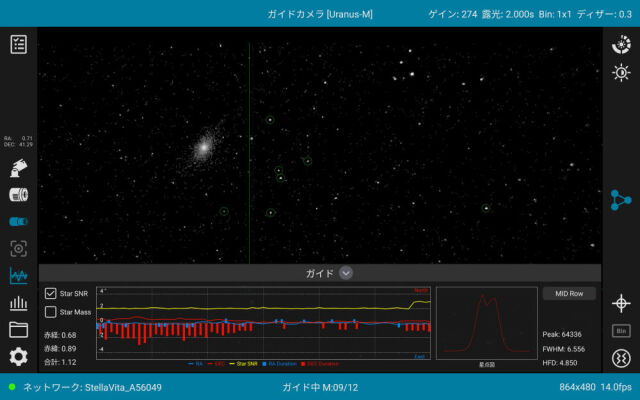Open the settings gear
Viewport: 640px width, 400px height.
click(18, 356)
